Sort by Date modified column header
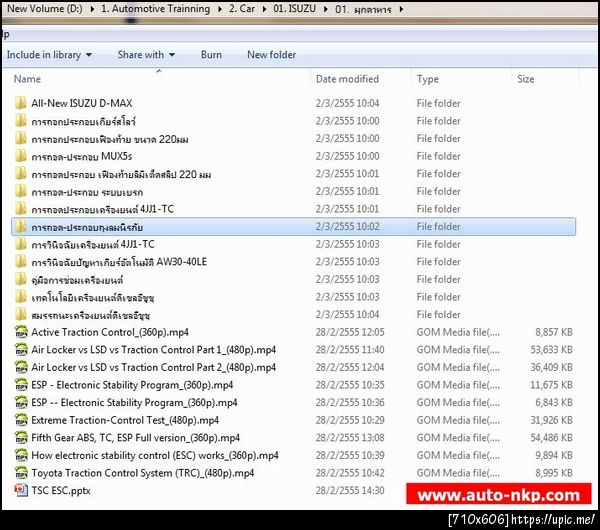 tap(347, 79)
